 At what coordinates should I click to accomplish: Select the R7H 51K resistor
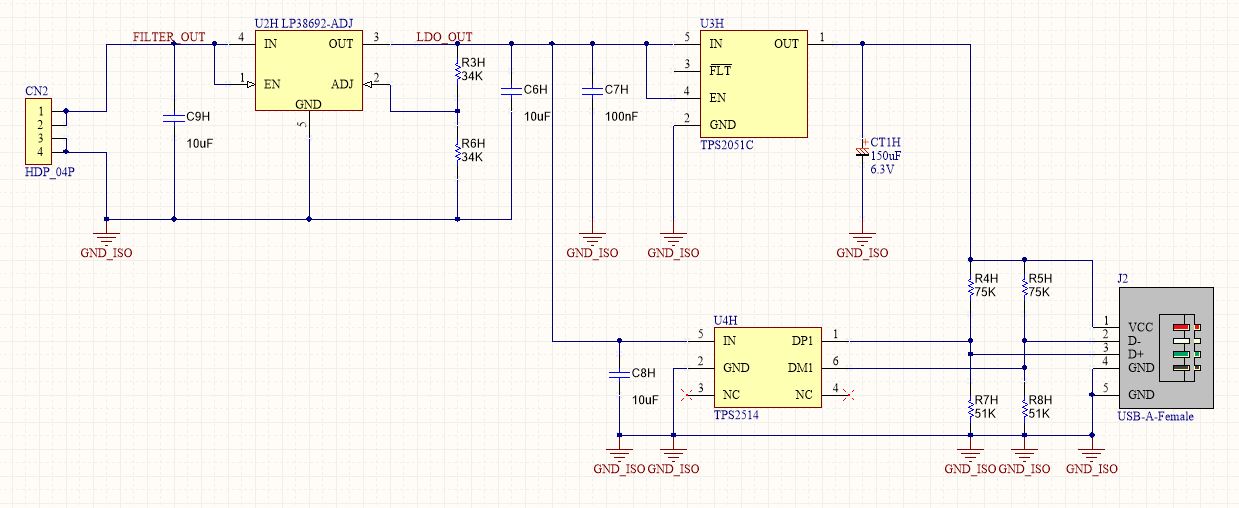[970, 406]
